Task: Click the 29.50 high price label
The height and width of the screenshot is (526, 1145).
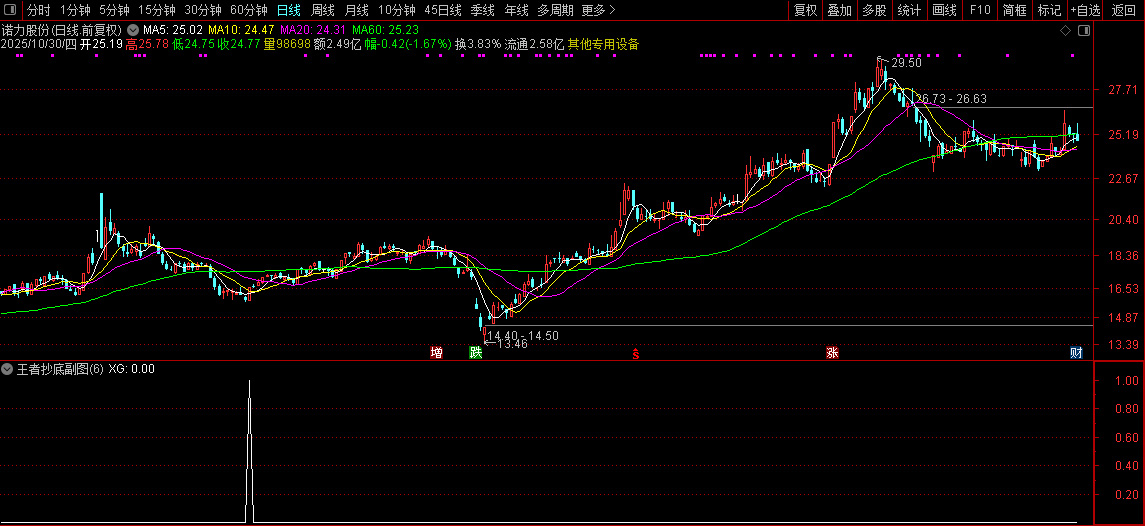Action: click(906, 64)
